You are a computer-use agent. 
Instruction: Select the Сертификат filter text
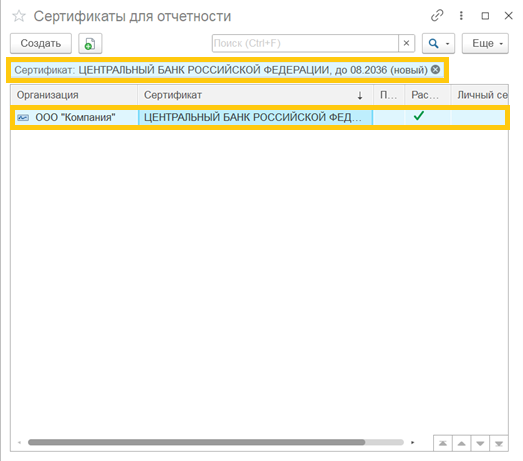click(x=221, y=70)
